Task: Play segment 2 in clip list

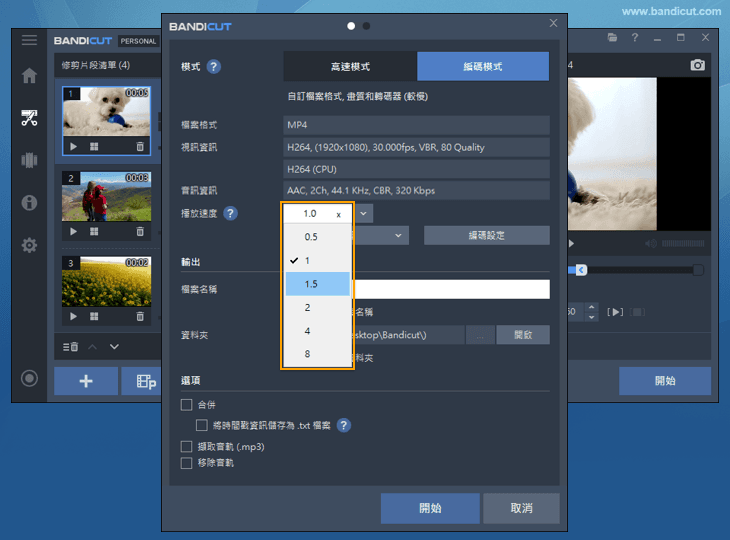Action: click(73, 231)
